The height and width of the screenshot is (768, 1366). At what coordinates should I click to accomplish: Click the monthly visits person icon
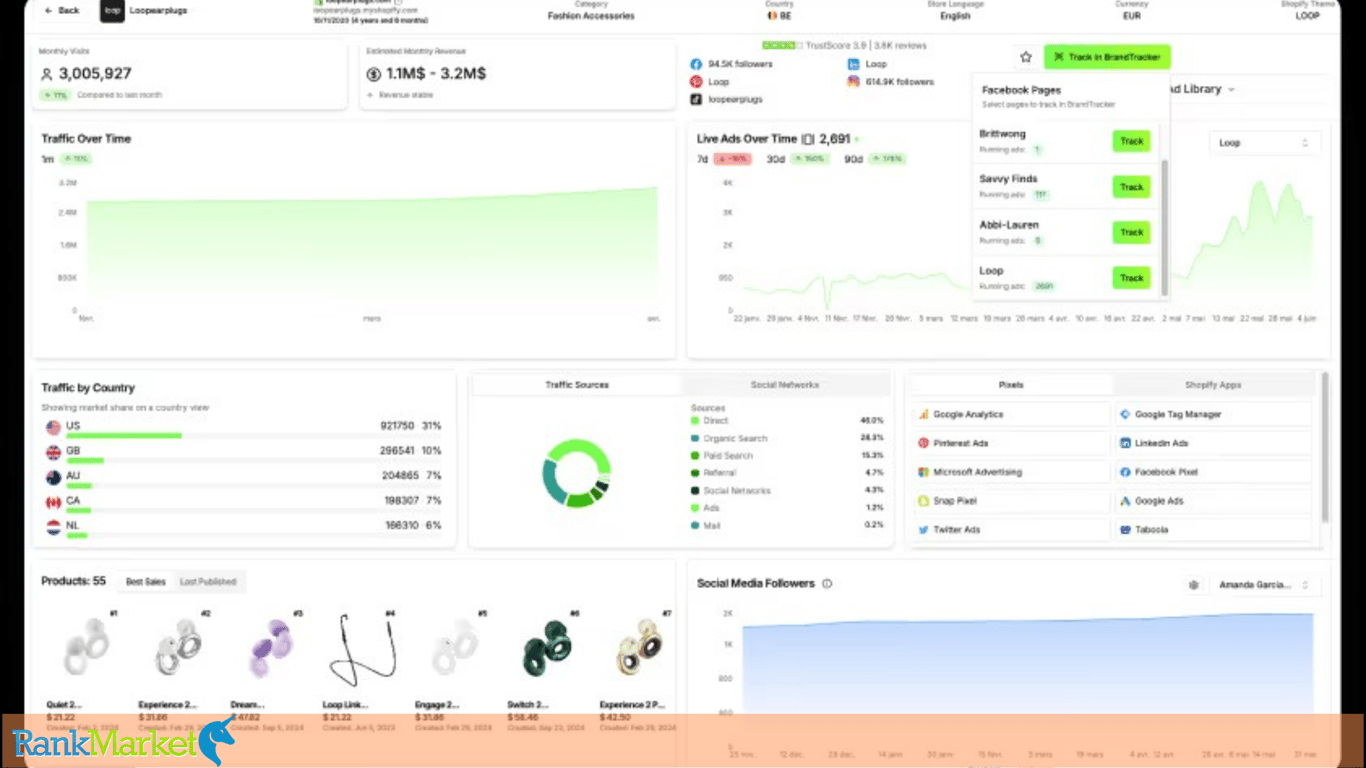[x=46, y=74]
